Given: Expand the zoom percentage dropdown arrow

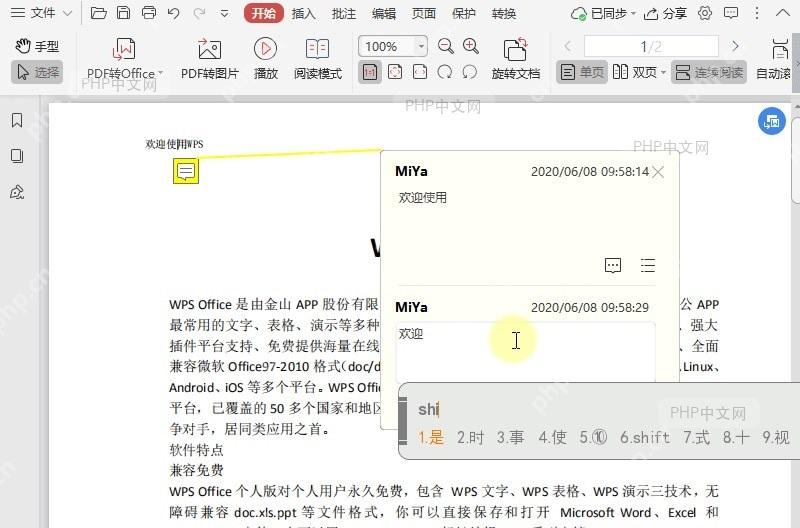Looking at the screenshot, I should [x=421, y=46].
